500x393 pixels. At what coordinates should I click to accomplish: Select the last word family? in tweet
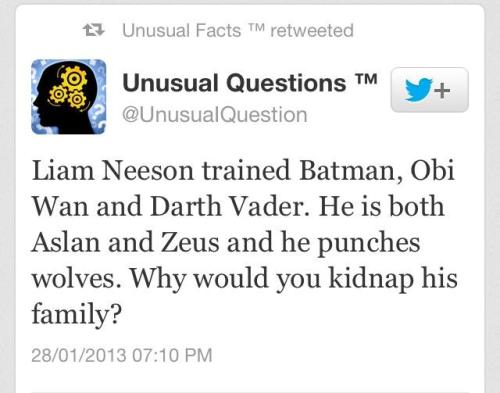[76, 314]
